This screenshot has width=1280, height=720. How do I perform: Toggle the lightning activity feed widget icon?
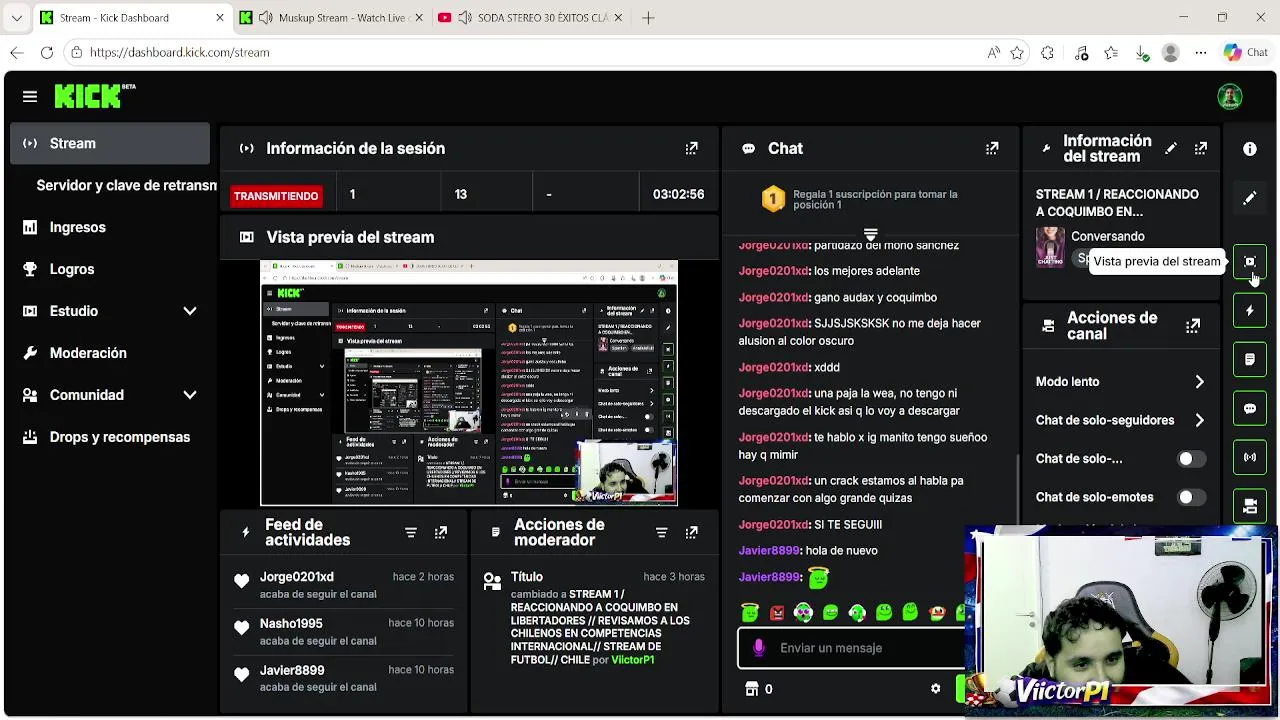coord(1250,311)
